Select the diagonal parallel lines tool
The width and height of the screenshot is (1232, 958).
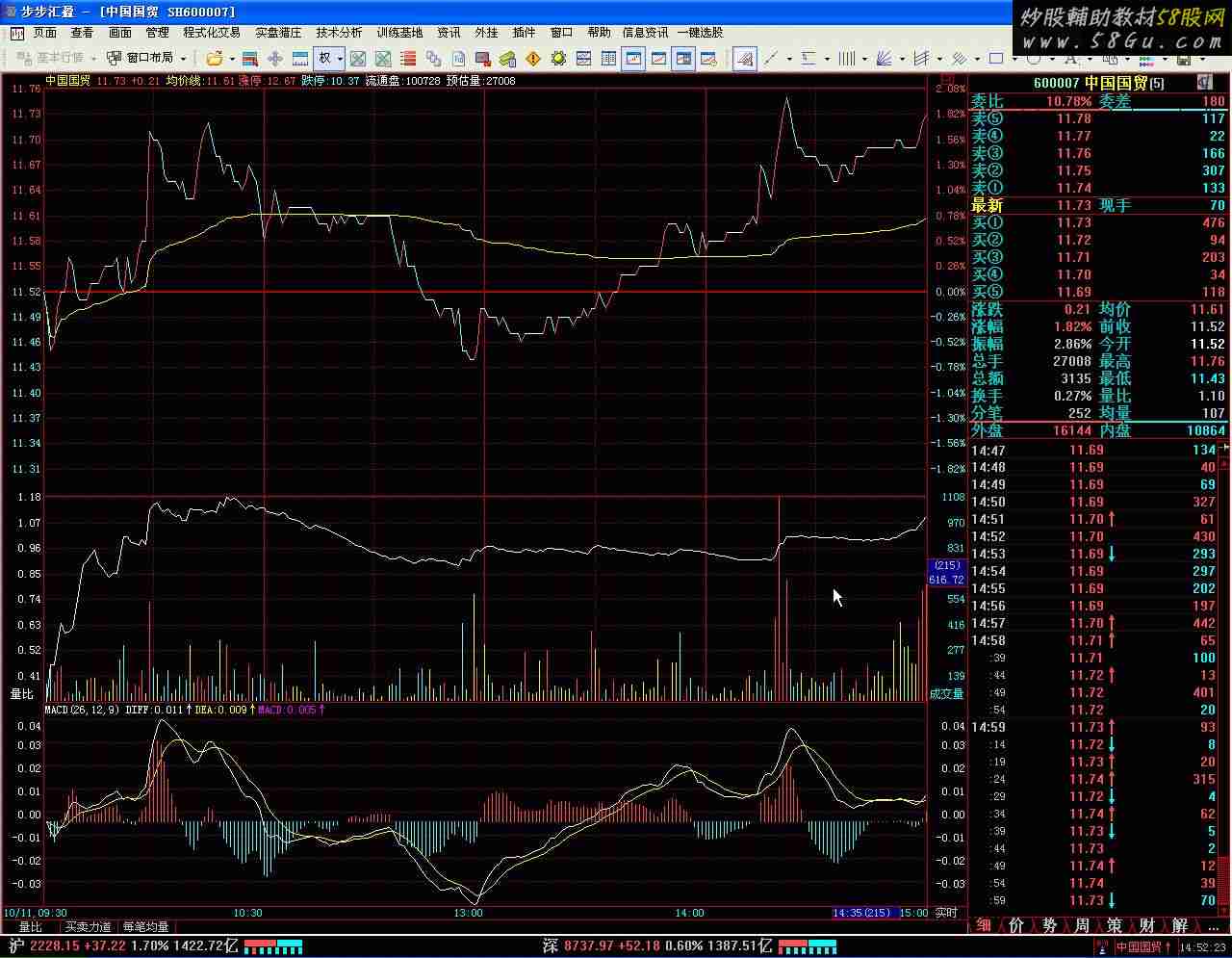(x=960, y=59)
